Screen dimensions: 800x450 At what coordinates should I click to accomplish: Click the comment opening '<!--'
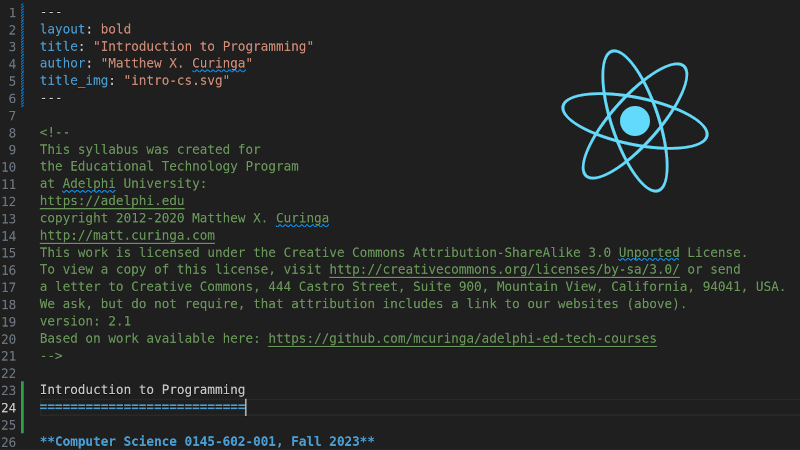point(55,133)
